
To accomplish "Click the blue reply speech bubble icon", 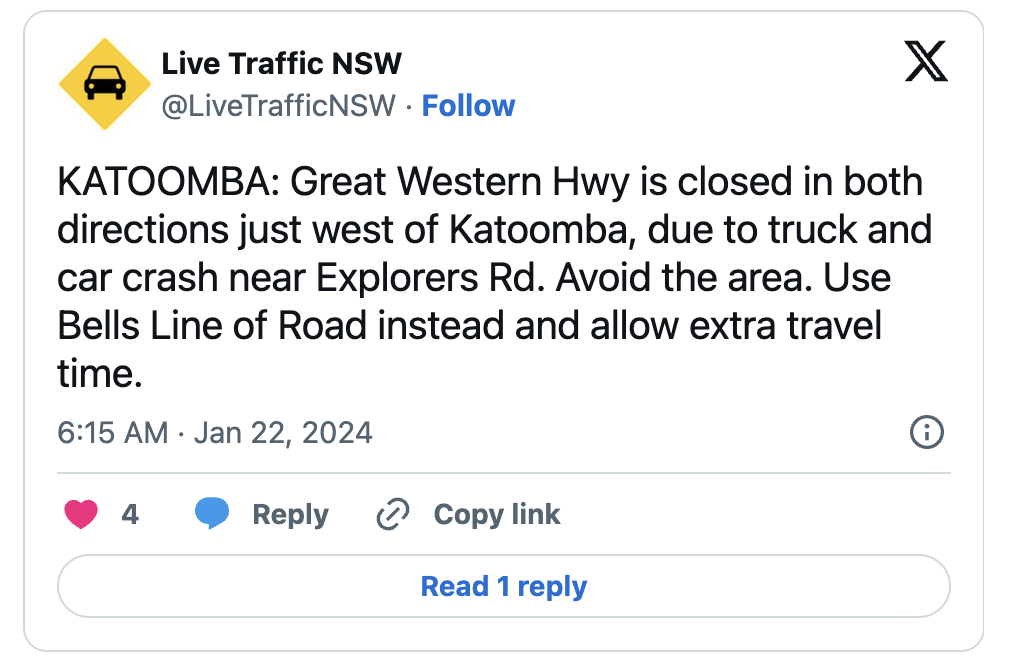I will (x=211, y=514).
